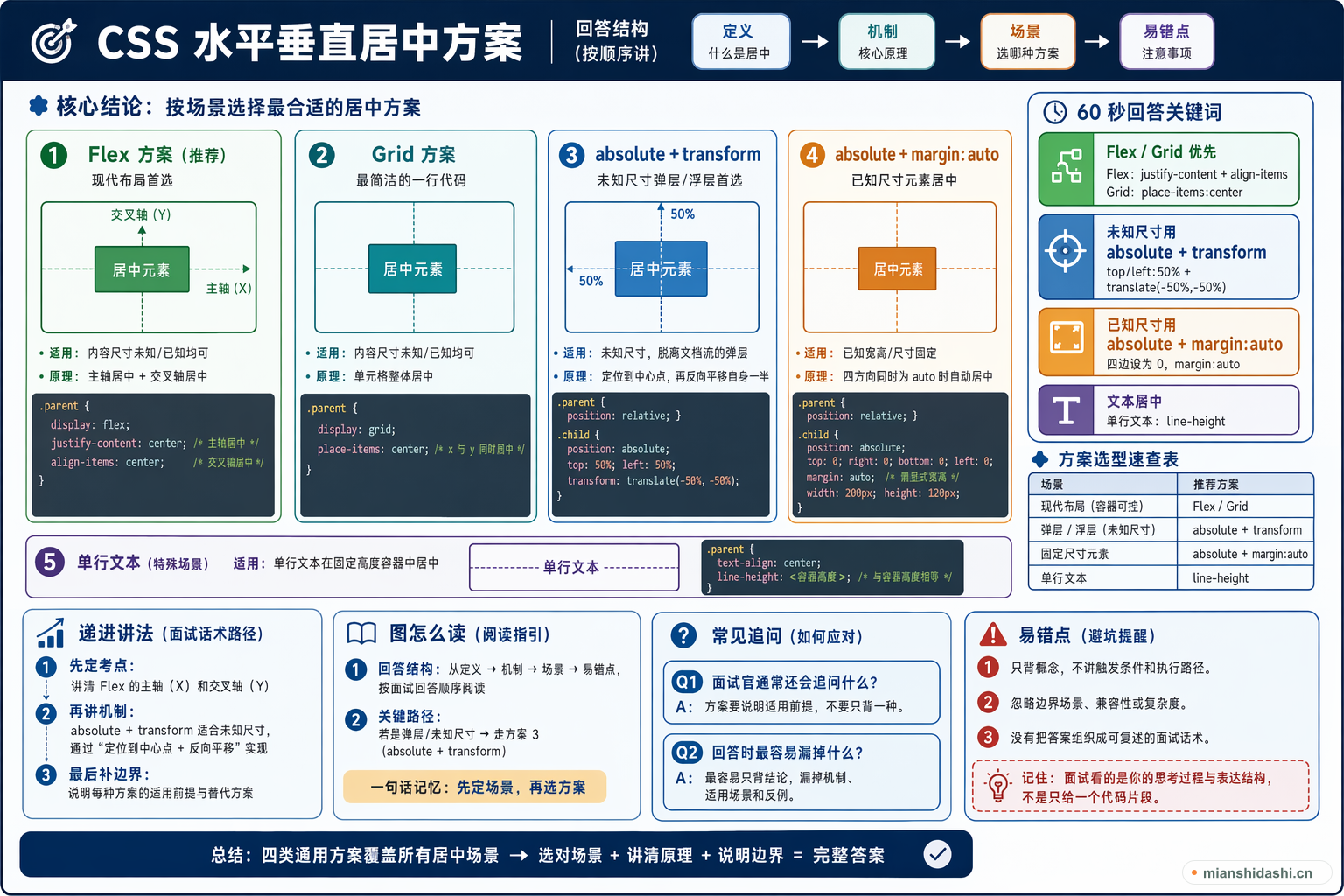1344x896 pixels.
Task: Click the 面试官通常还会追问什么？ question
Action: [794, 682]
